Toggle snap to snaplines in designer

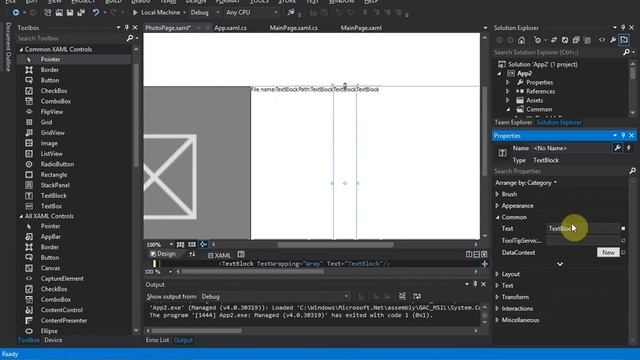[x=203, y=244]
